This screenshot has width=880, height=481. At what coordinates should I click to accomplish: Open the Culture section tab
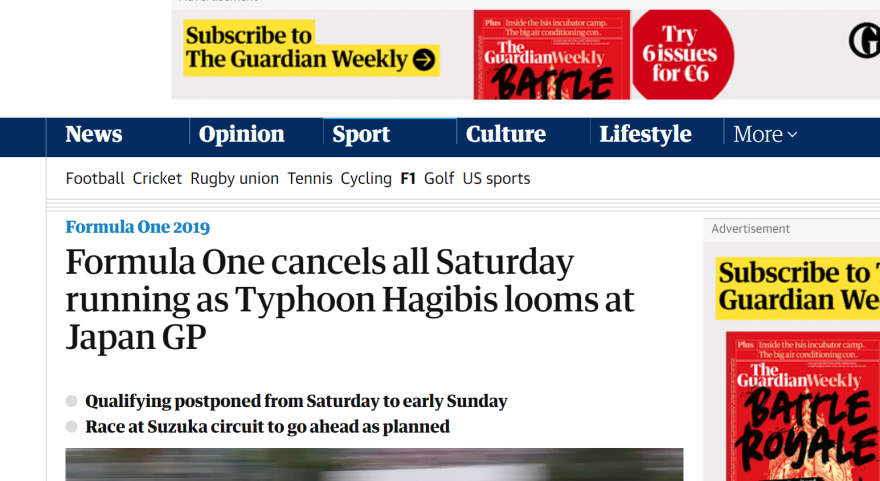click(x=506, y=134)
